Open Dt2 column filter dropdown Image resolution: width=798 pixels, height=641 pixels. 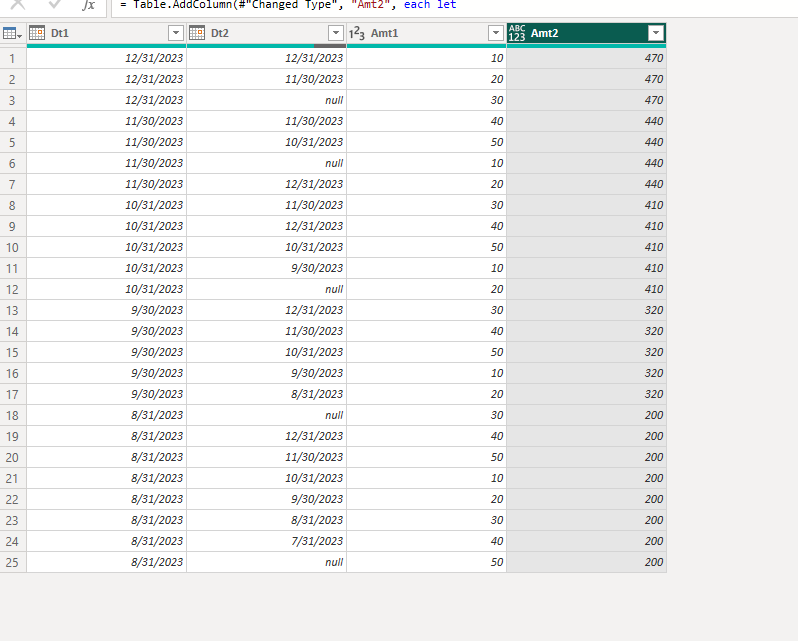pos(335,33)
